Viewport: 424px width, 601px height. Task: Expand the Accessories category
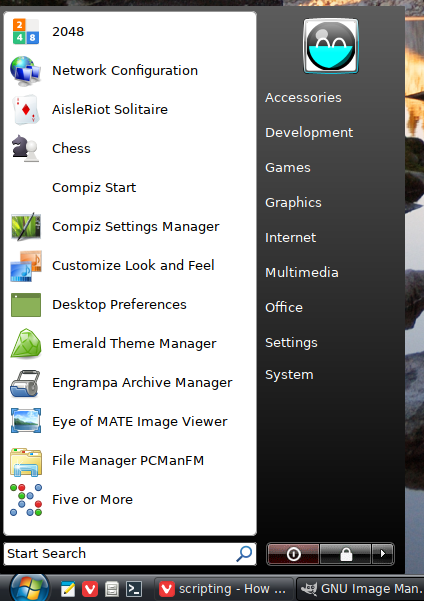coord(303,98)
